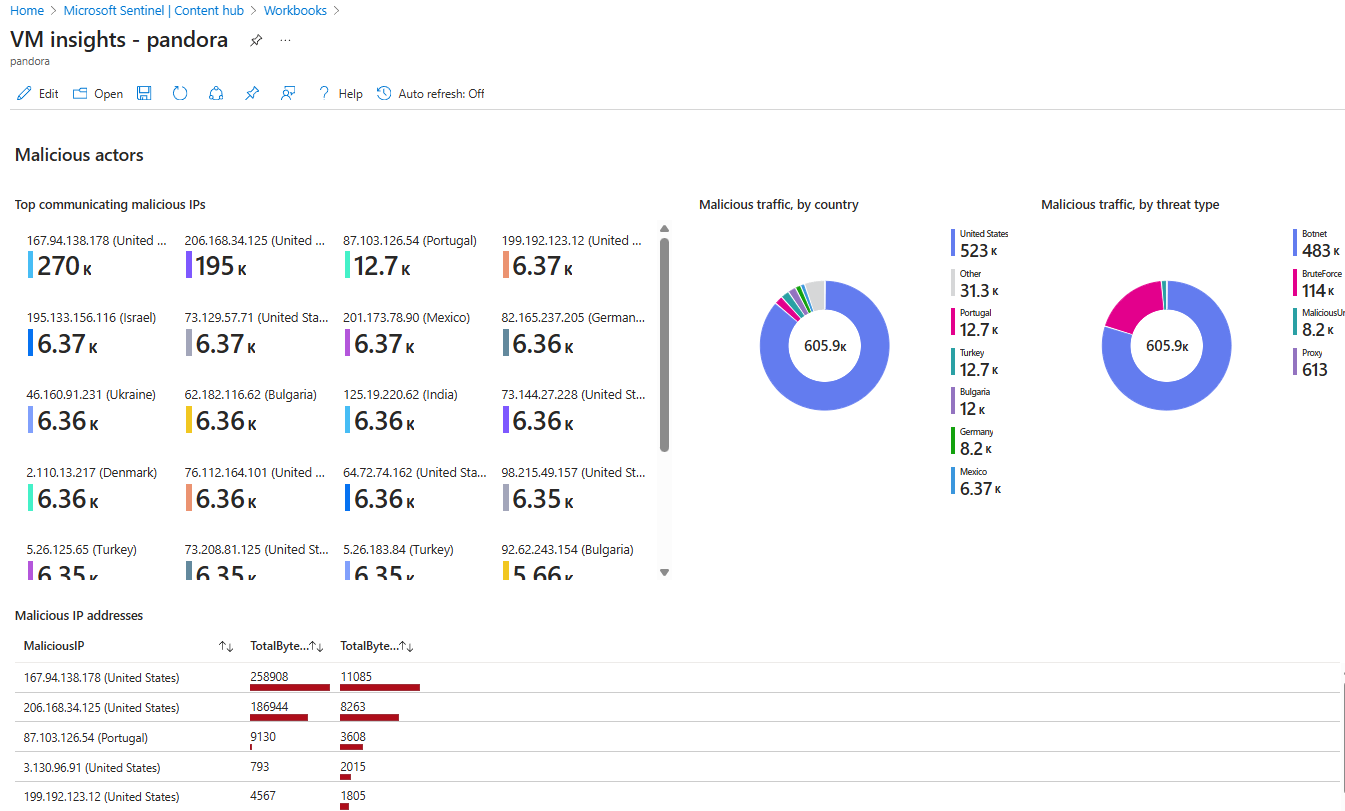
Task: Open the more options ellipsis beside the title
Action: [x=286, y=40]
